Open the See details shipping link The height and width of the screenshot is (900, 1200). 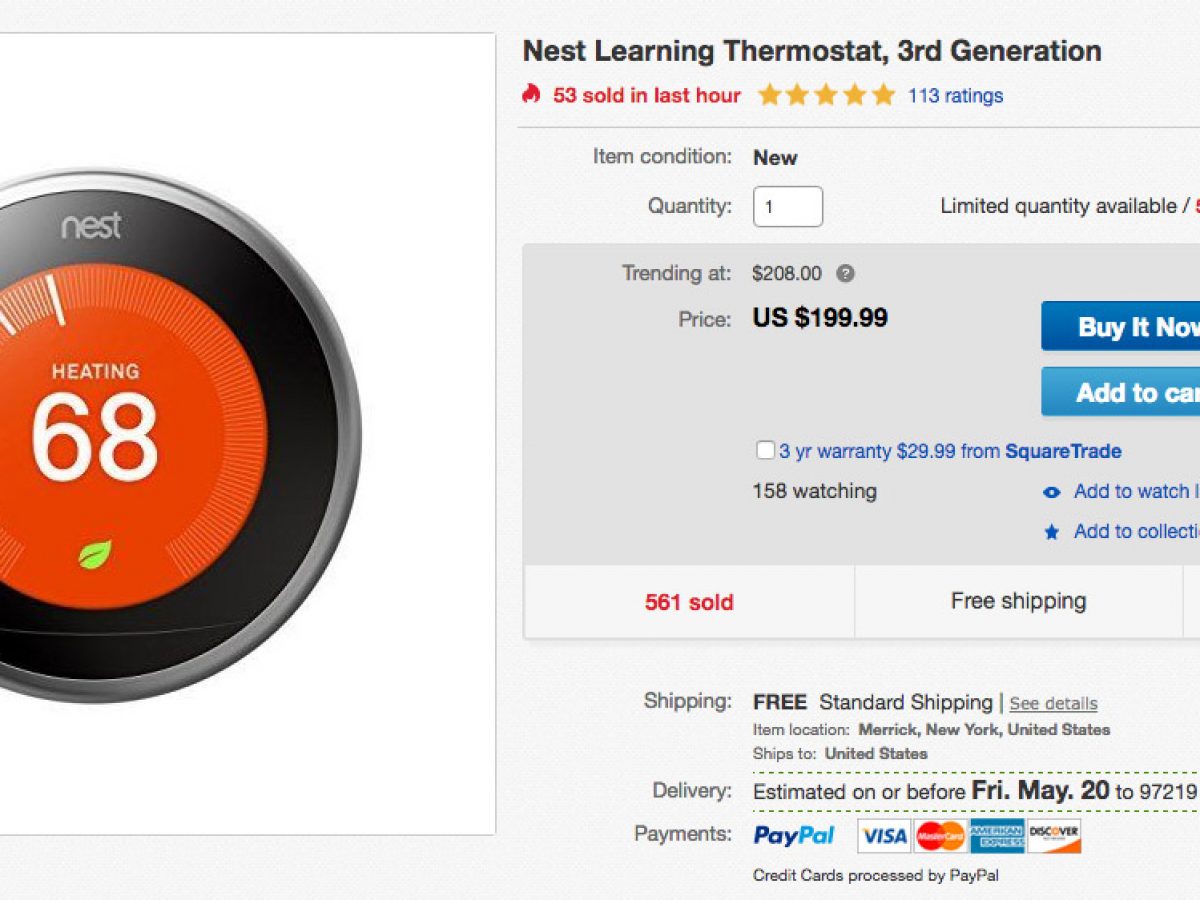pos(1053,703)
